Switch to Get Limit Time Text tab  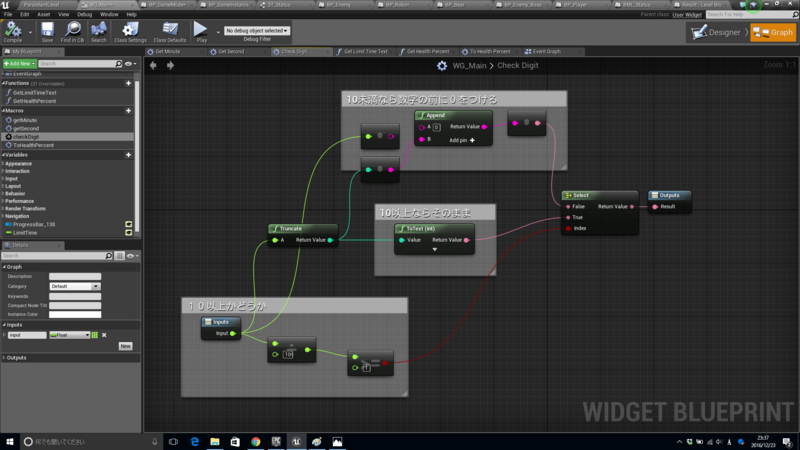point(365,52)
